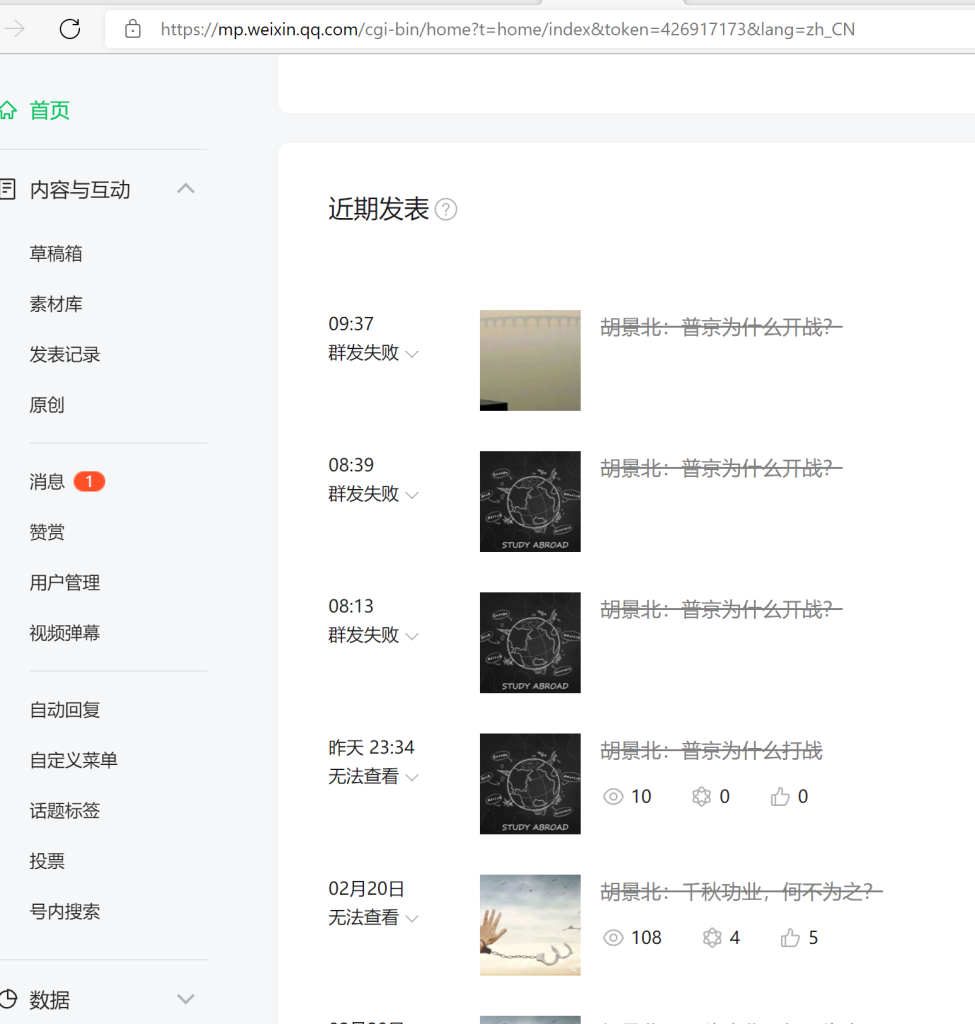975x1024 pixels.
Task: Open 视频弹幕
Action: pyautogui.click(x=65, y=633)
